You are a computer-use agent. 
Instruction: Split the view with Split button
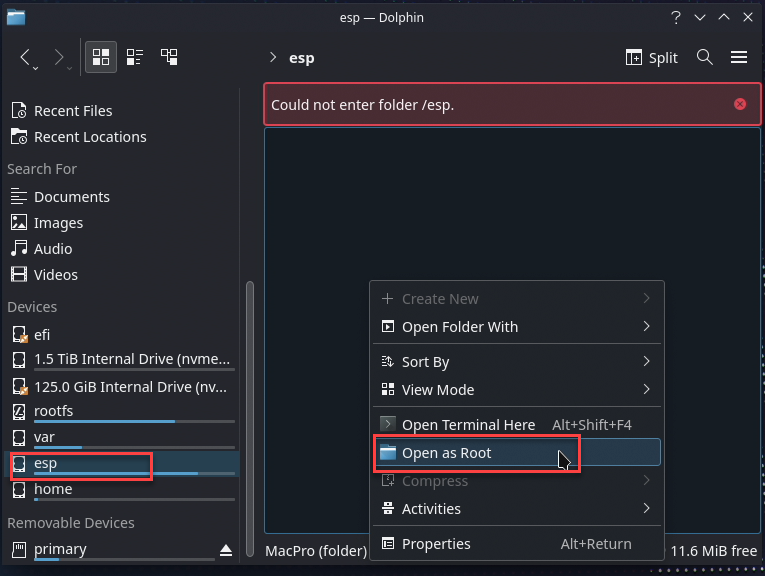point(652,58)
